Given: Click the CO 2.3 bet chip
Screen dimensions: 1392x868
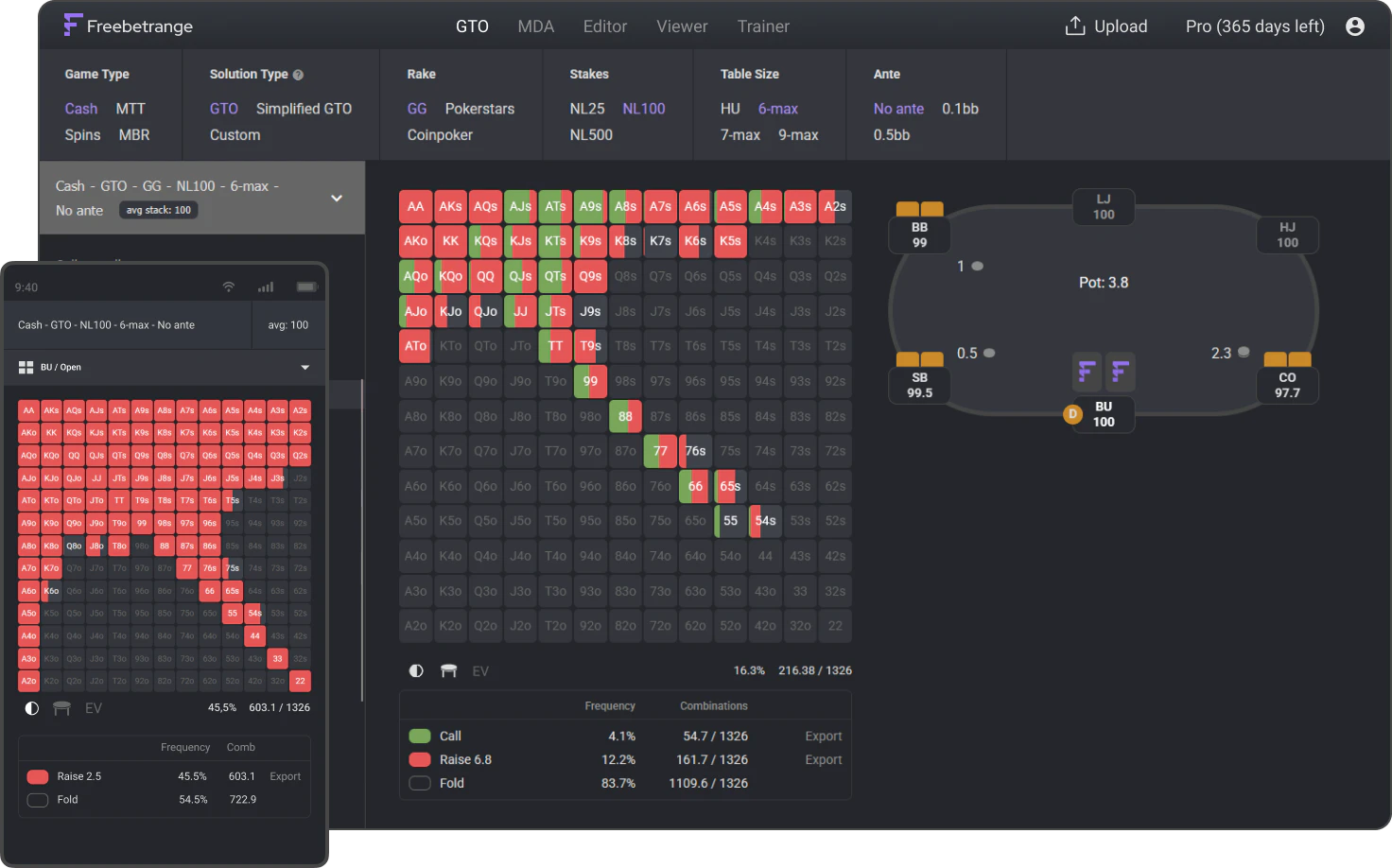Looking at the screenshot, I should pos(1244,352).
